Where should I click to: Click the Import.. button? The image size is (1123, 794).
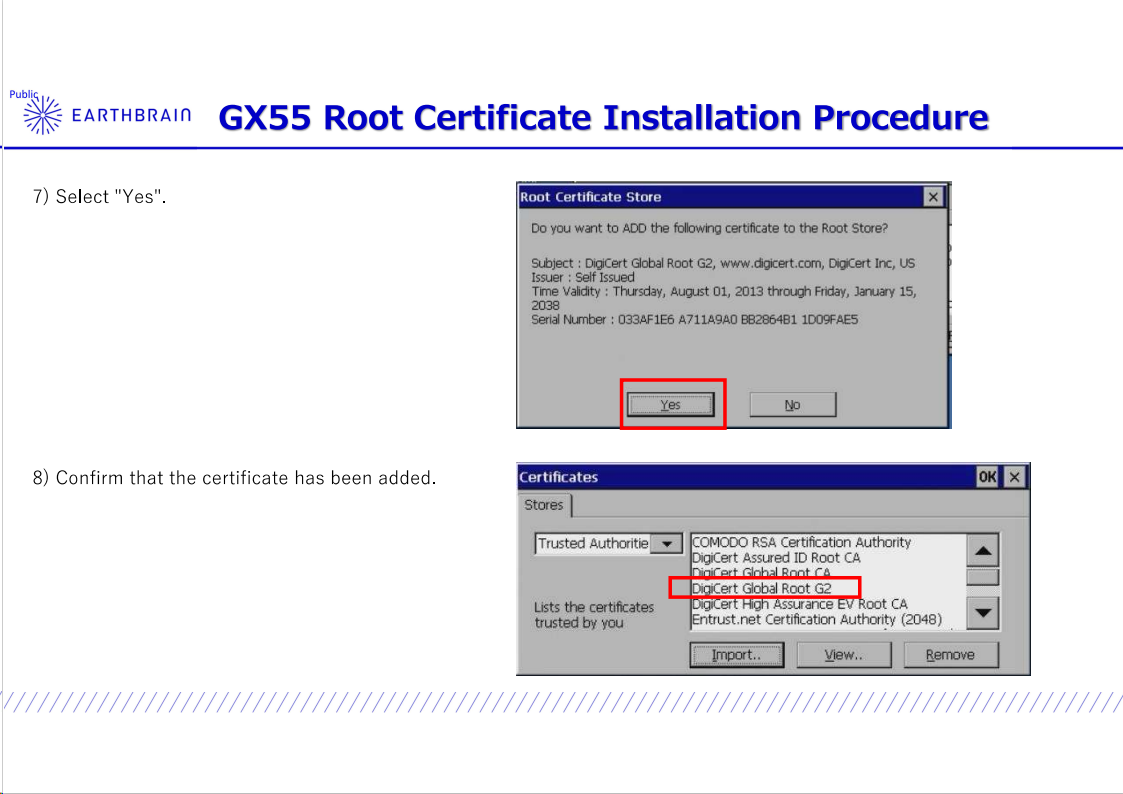tap(736, 654)
